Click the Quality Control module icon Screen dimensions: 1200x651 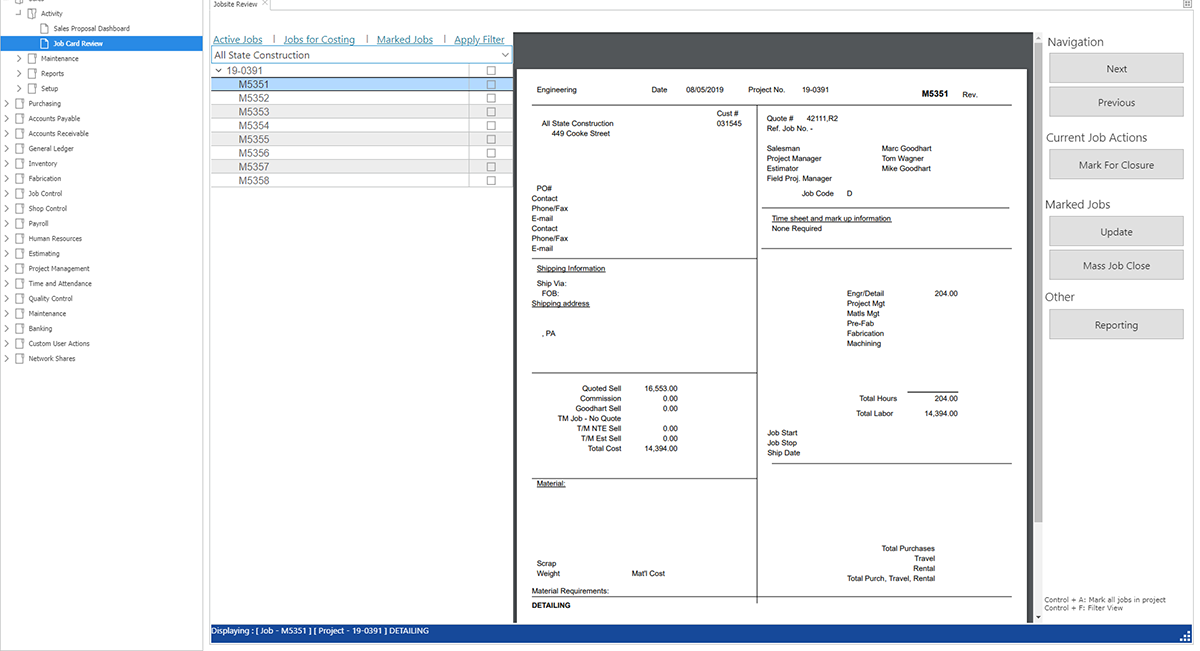click(20, 299)
